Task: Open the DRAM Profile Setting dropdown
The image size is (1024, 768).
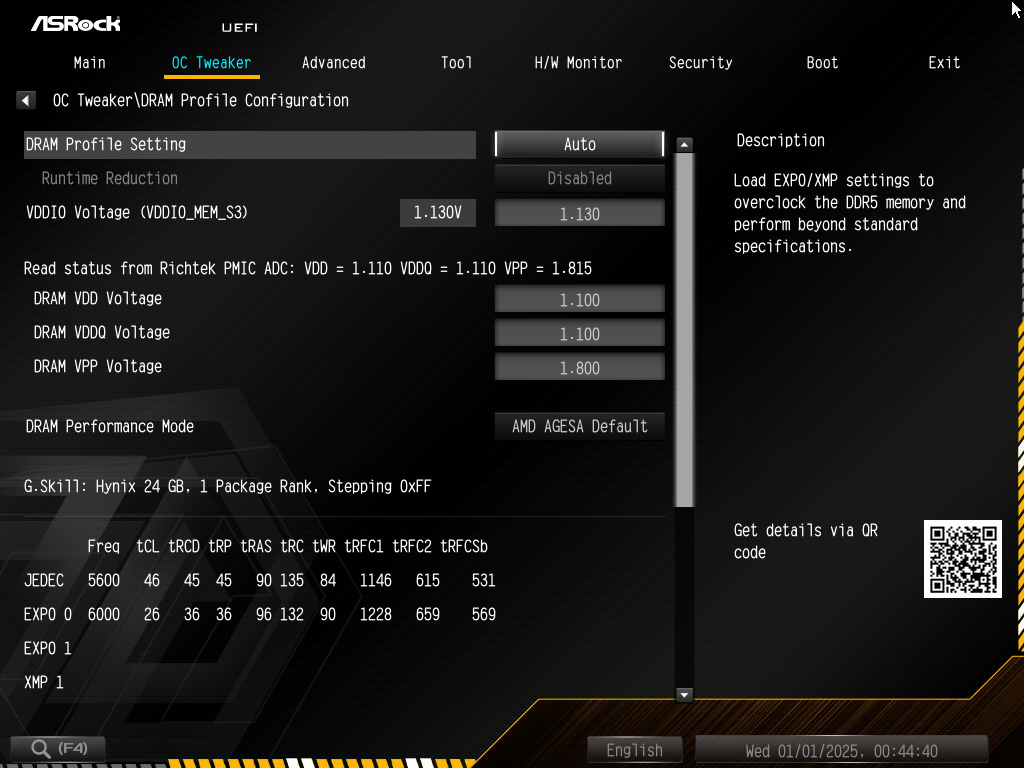Action: click(579, 144)
